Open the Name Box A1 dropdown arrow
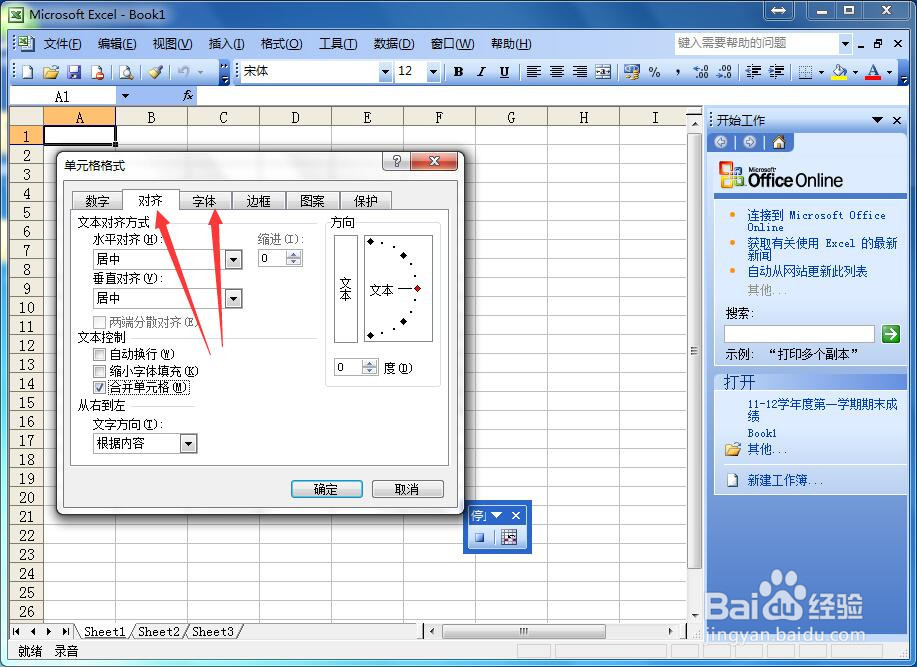Screen dimensions: 917x667 click(x=125, y=95)
